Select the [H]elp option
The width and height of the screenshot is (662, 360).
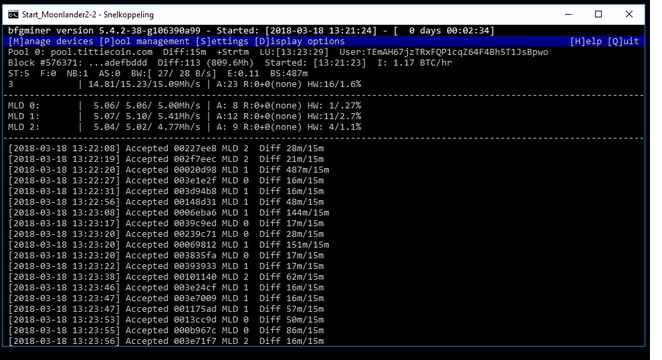[586, 41]
